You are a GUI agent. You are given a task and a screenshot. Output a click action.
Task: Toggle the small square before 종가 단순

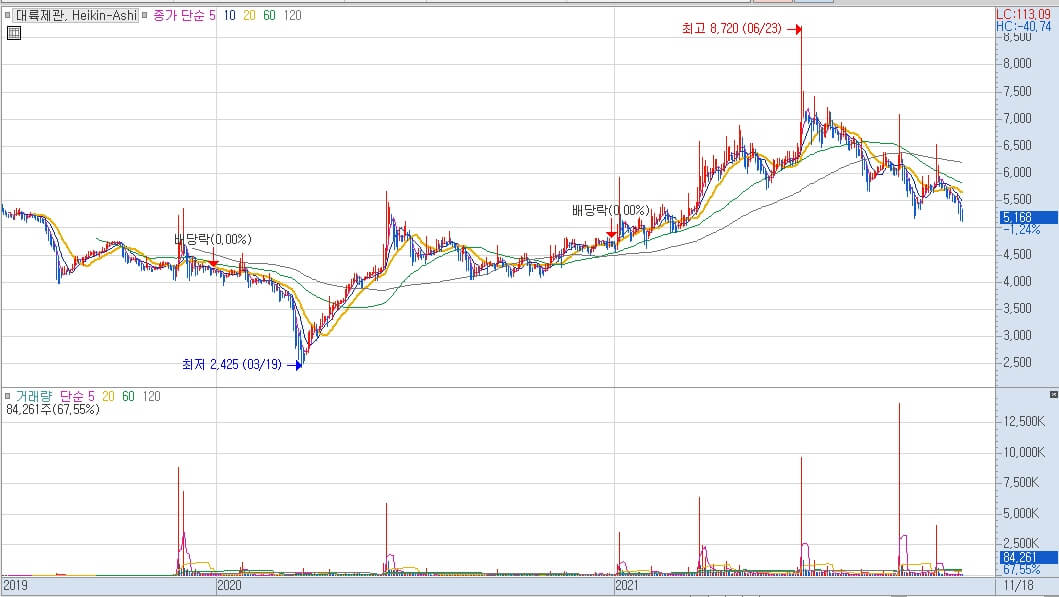(x=145, y=15)
